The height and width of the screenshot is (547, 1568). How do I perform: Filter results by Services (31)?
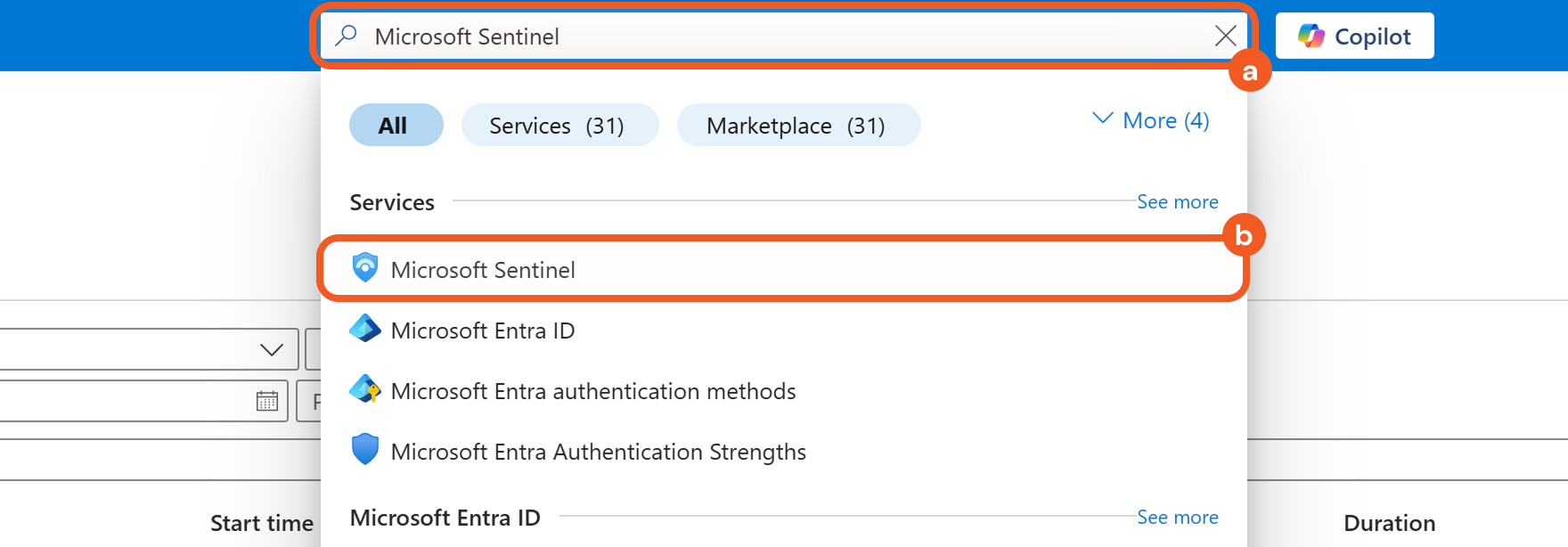[x=559, y=126]
